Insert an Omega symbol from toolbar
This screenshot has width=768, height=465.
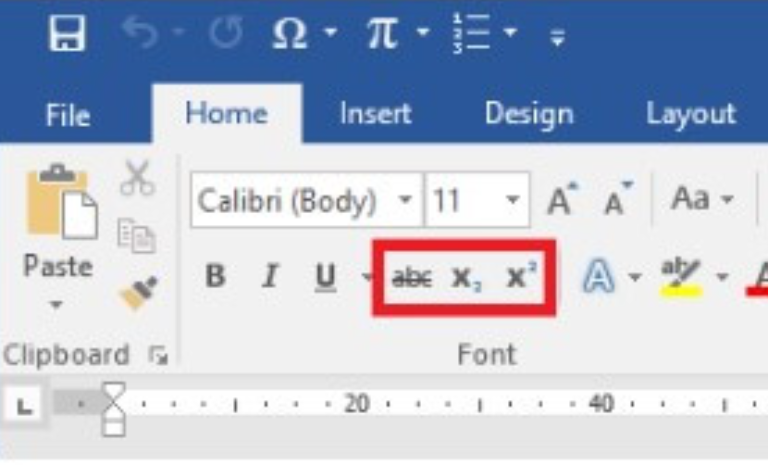(289, 33)
